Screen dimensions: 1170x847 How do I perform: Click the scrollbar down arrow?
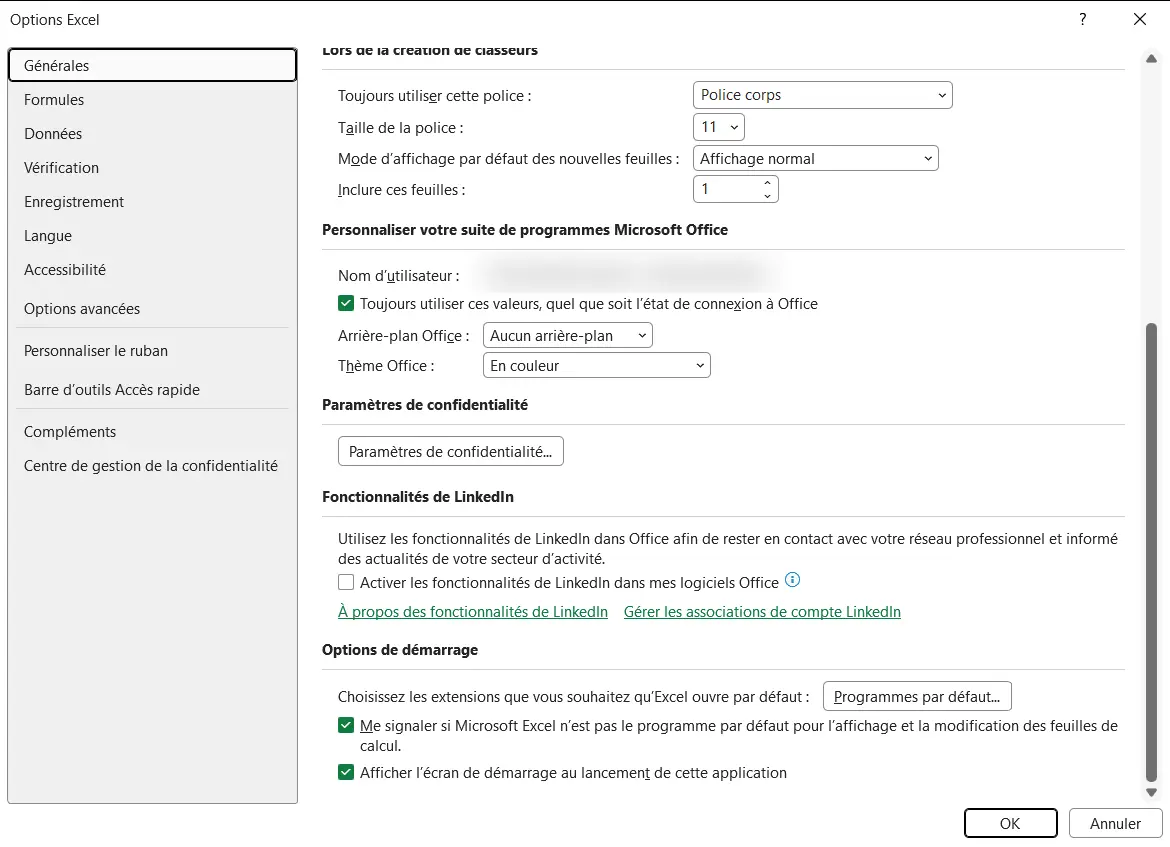(1151, 793)
